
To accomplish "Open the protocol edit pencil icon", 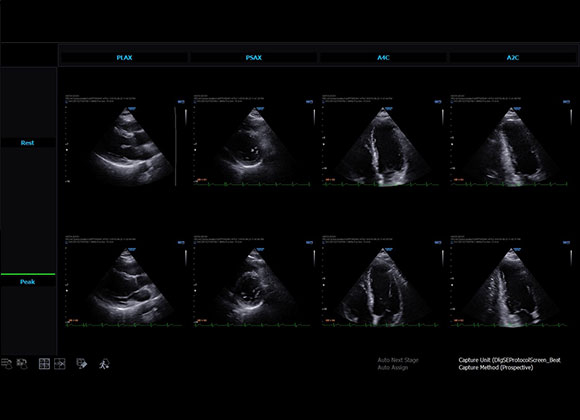I will 81,364.
